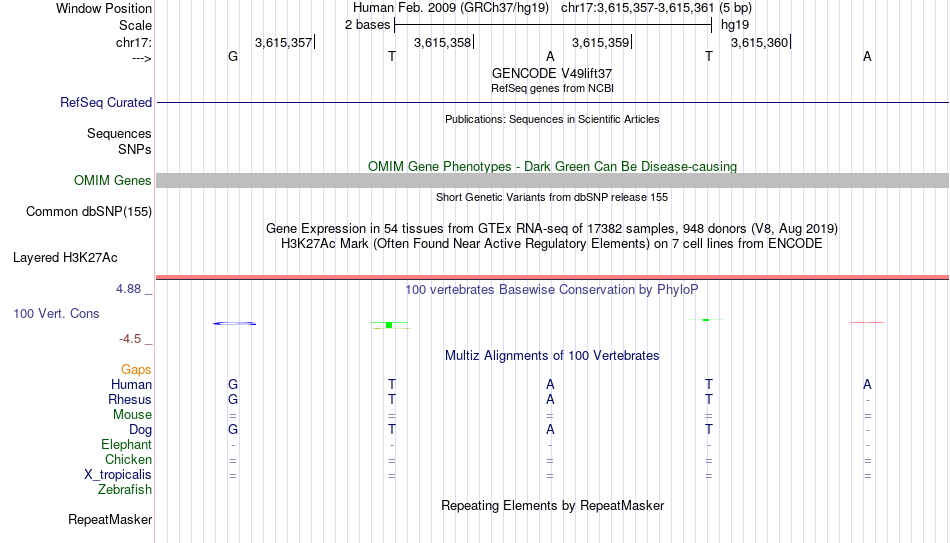Viewport: 950px width, 543px height.
Task: Click the H3K27Ac Mark ENCODE title
Action: (x=552, y=244)
